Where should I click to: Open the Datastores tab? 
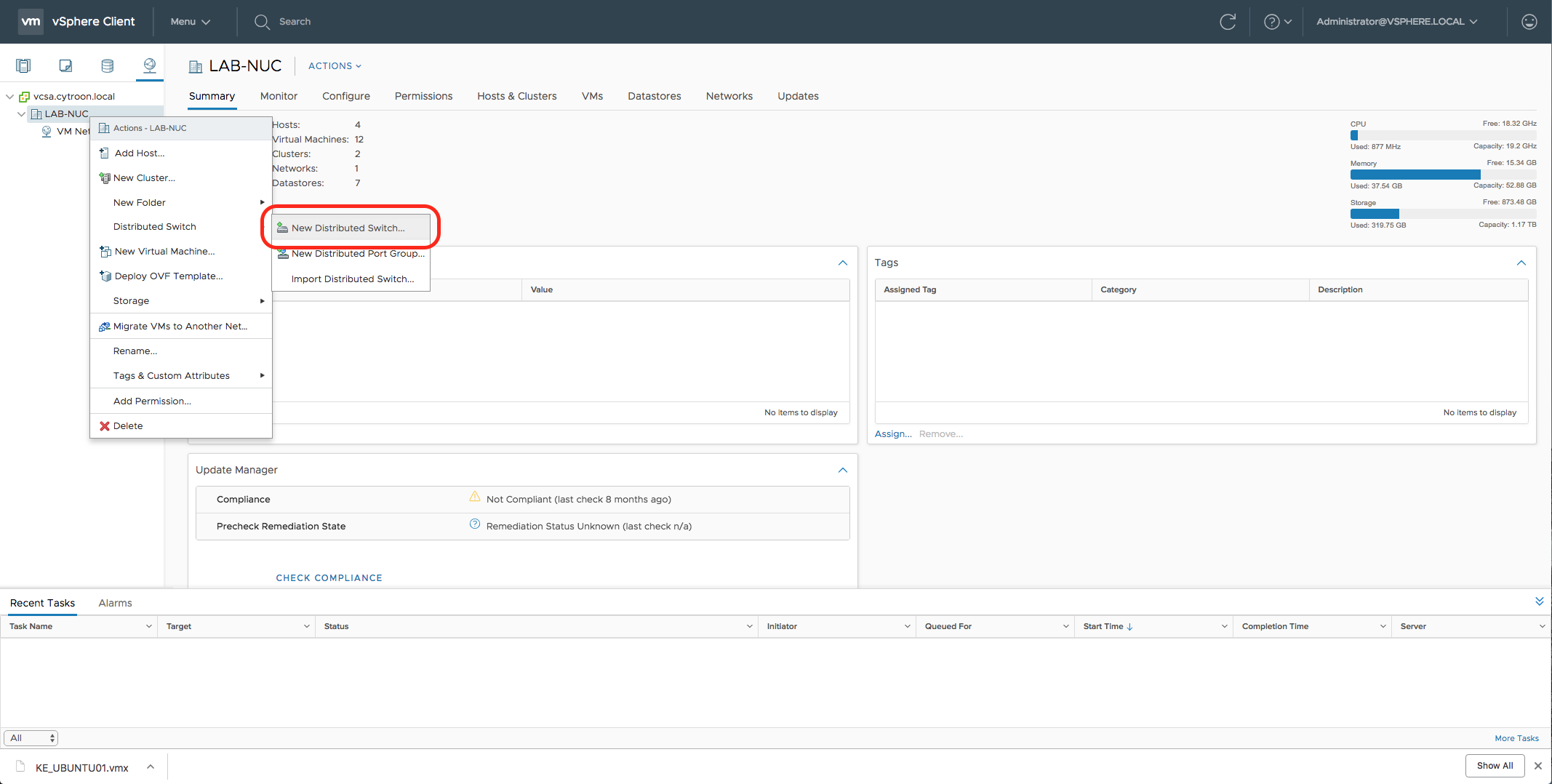pyautogui.click(x=654, y=96)
